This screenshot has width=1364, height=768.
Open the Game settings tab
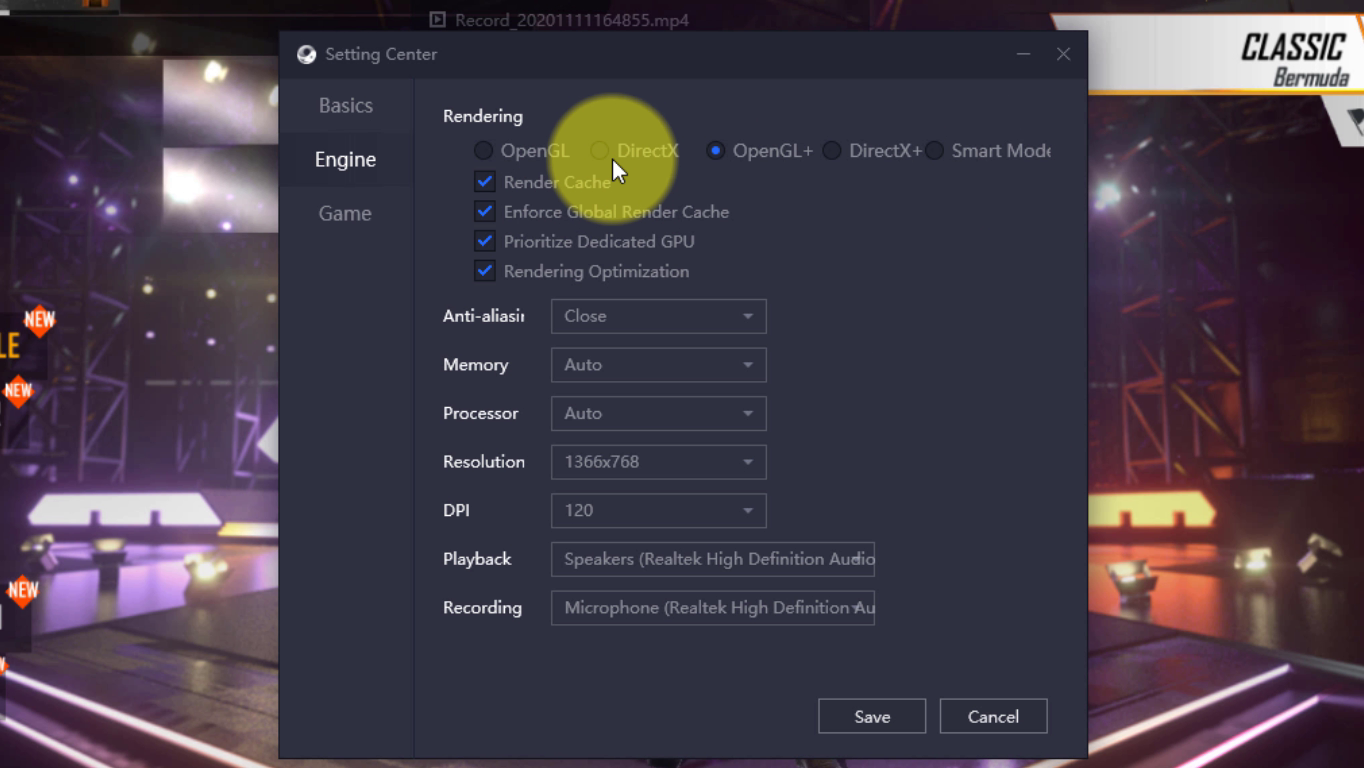tap(345, 213)
